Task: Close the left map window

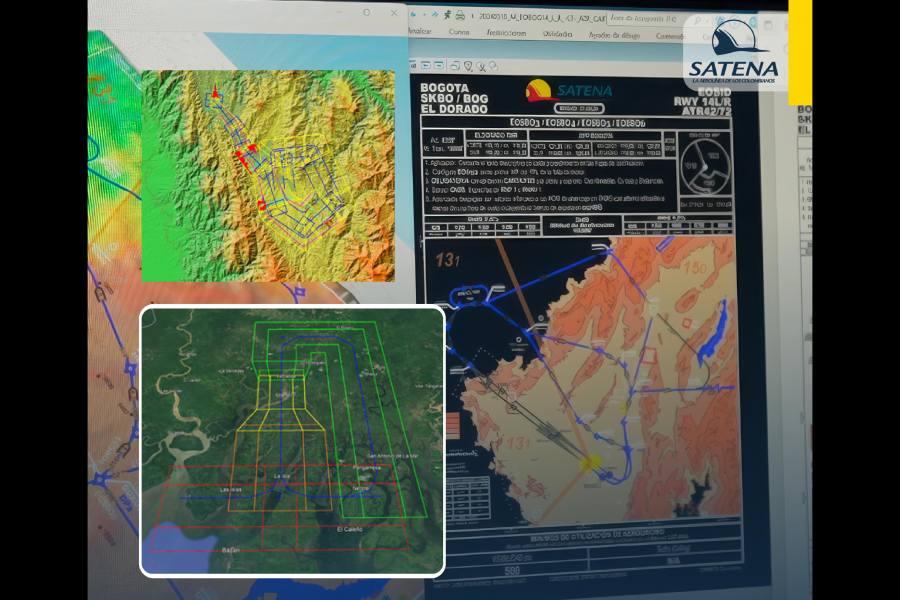Action: coord(393,12)
